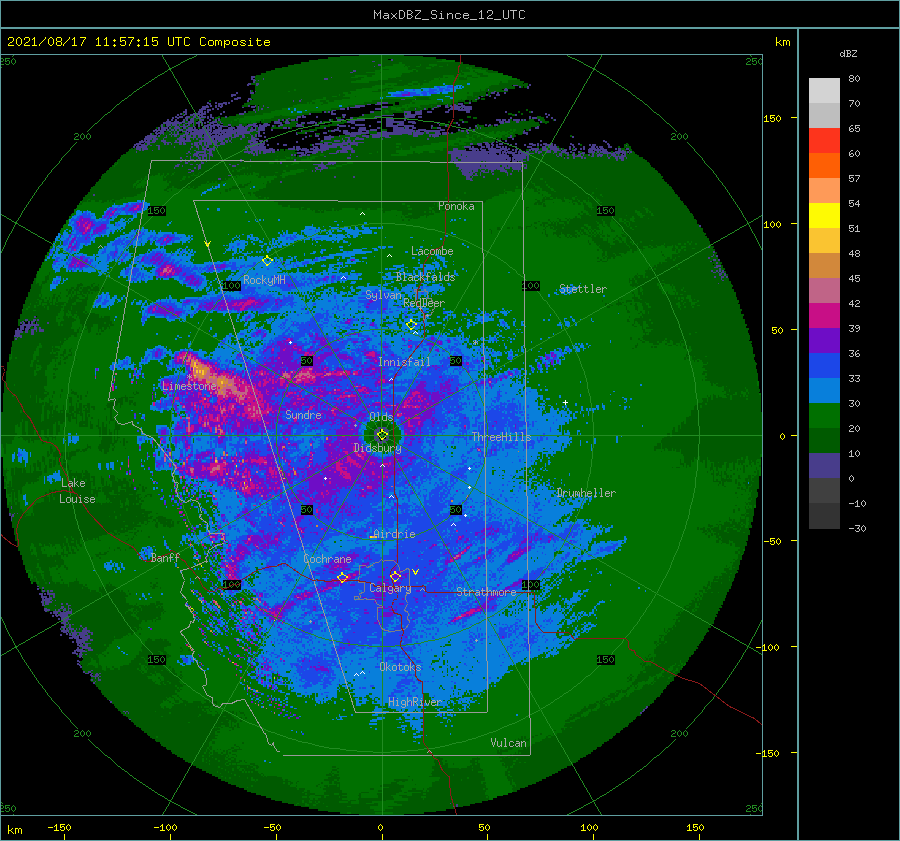Click the dBZ heading above the color scale
This screenshot has width=900, height=841.
click(x=848, y=53)
